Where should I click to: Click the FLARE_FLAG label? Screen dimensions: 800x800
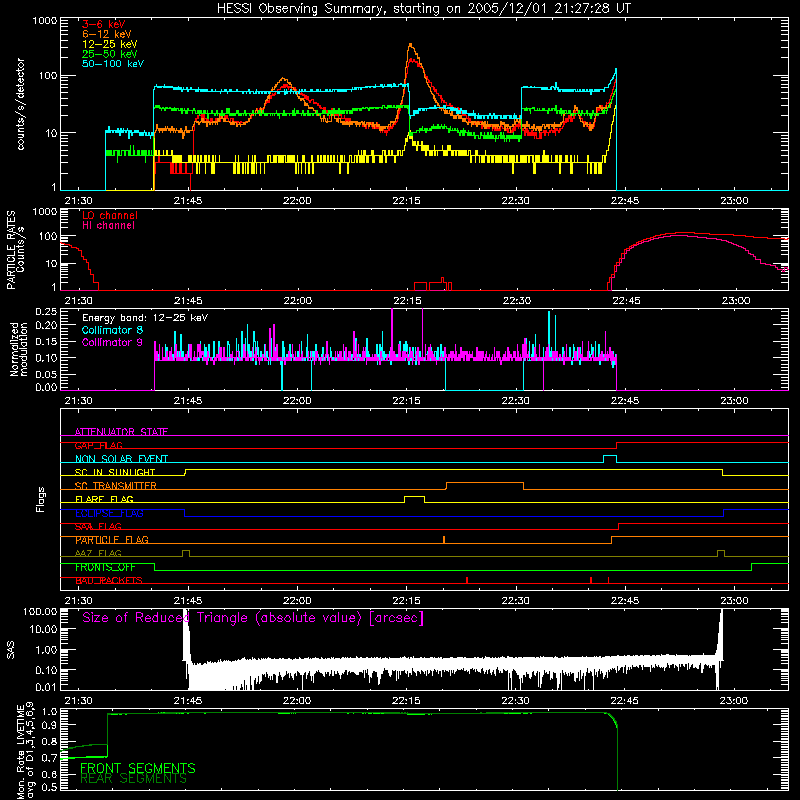pos(104,499)
